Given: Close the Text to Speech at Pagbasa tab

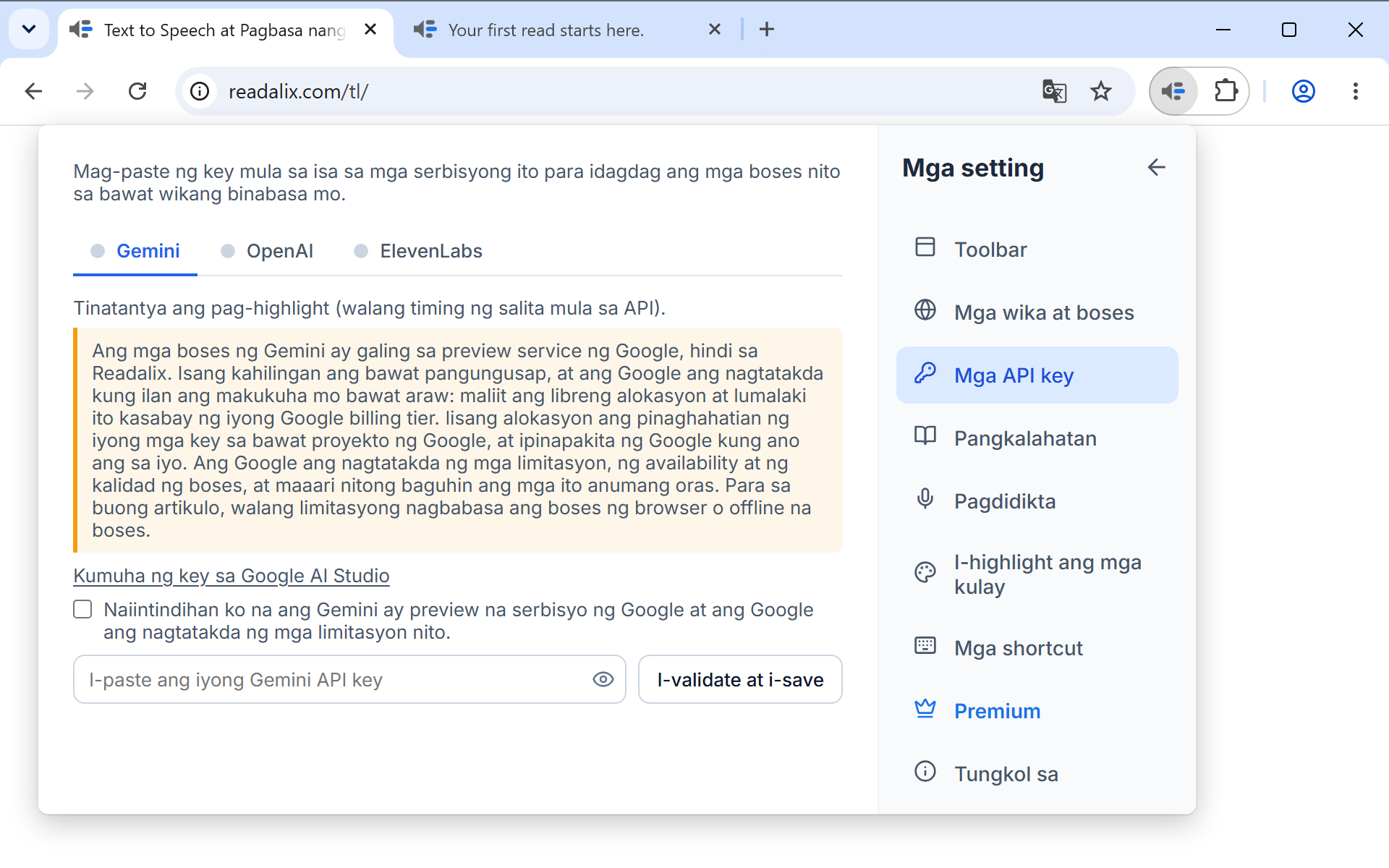Looking at the screenshot, I should click(x=370, y=30).
